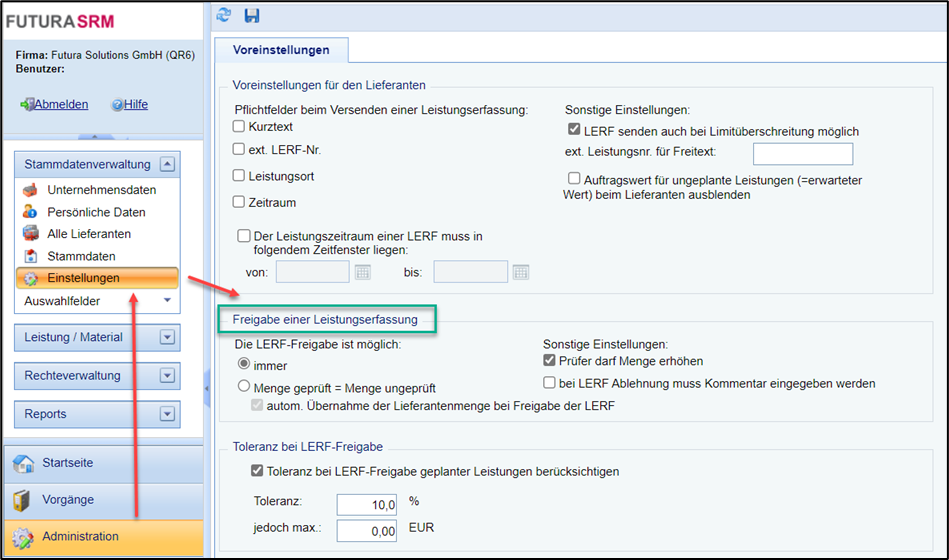The height and width of the screenshot is (560, 949).
Task: Expand the Leistung / Material panel
Action: 168,337
